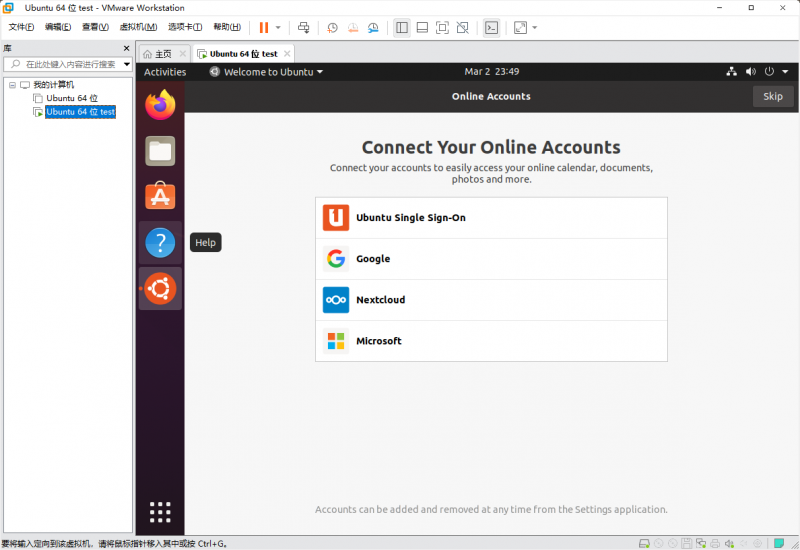Click the Help icon in dock

(x=160, y=242)
